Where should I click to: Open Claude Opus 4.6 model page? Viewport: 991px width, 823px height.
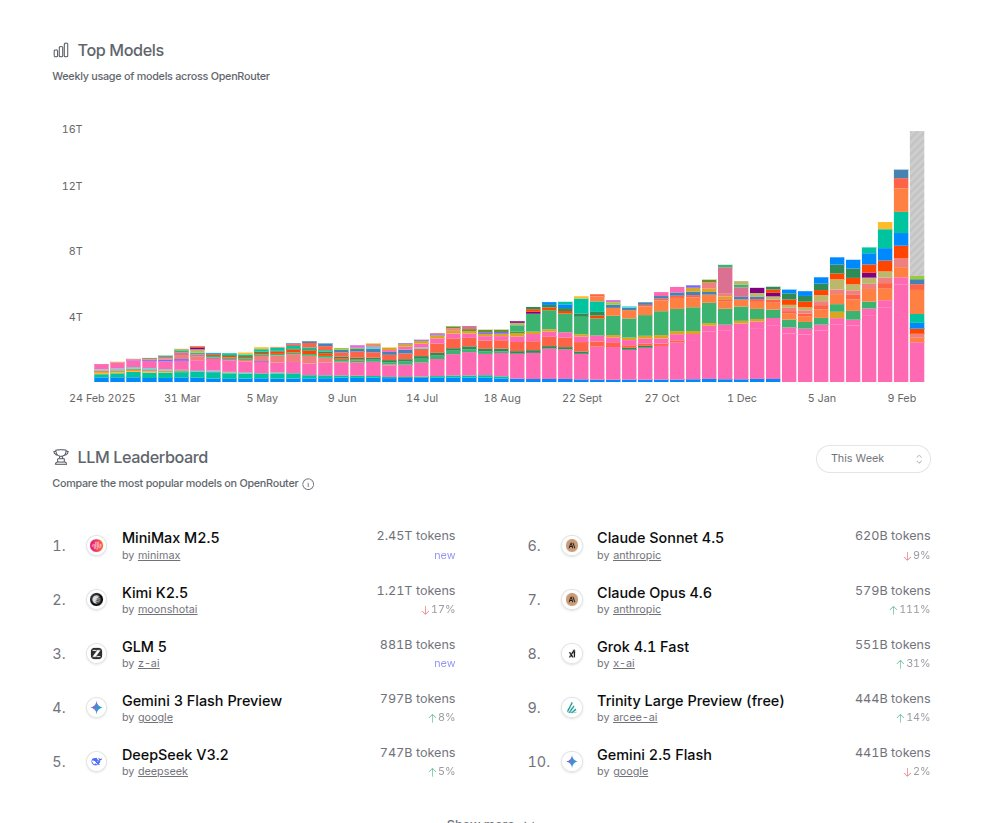tap(654, 593)
